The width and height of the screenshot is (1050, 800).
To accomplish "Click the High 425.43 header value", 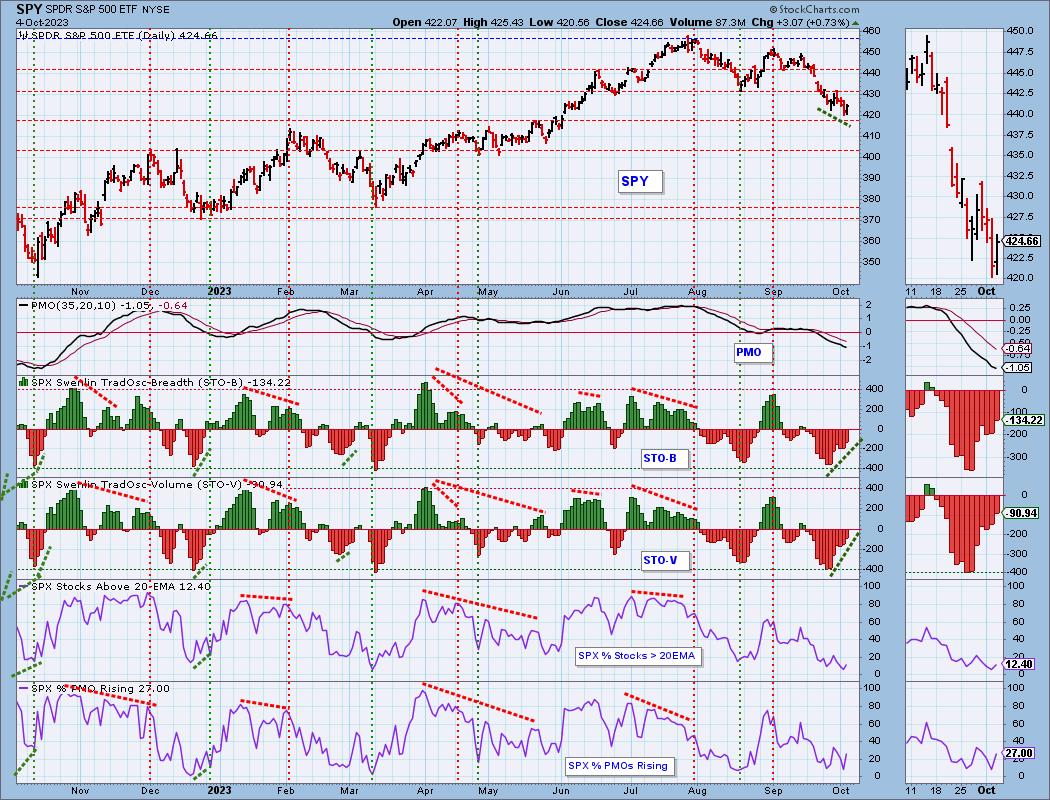I will pos(493,22).
